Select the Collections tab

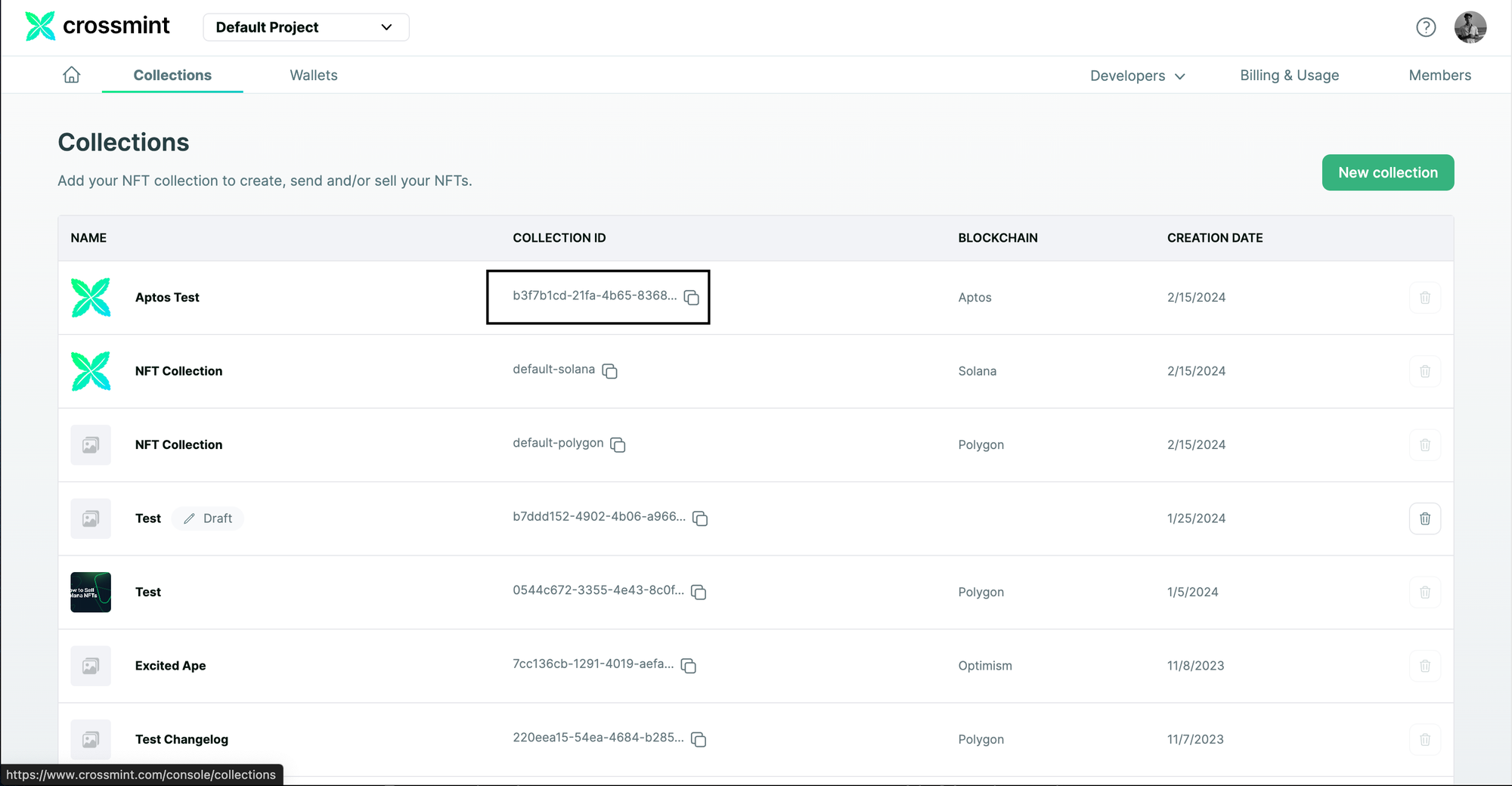pyautogui.click(x=172, y=75)
